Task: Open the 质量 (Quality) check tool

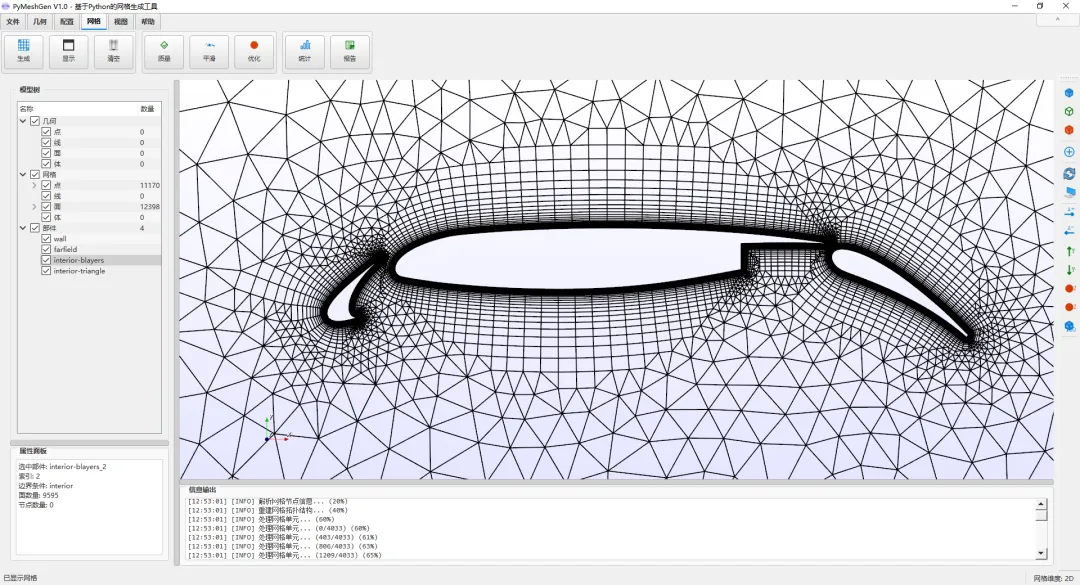Action: point(164,51)
